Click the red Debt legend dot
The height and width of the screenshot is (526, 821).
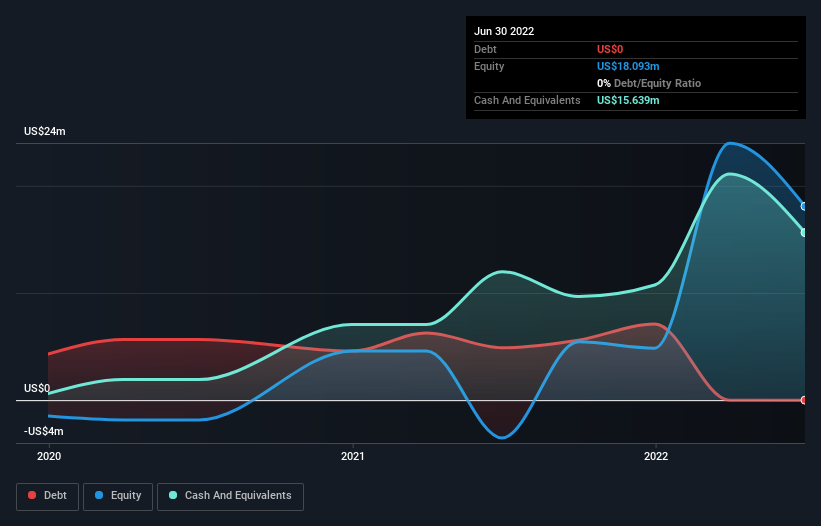click(32, 495)
